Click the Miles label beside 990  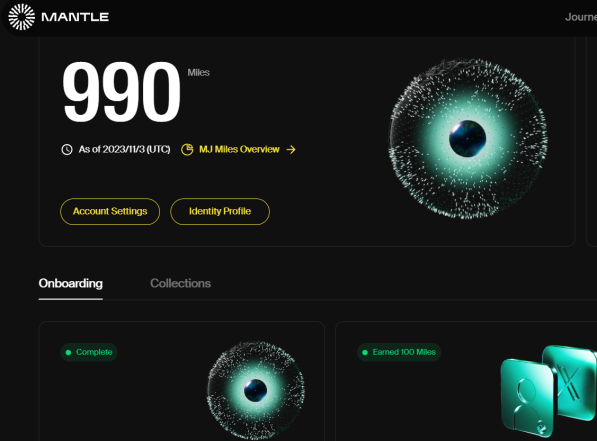[x=198, y=72]
